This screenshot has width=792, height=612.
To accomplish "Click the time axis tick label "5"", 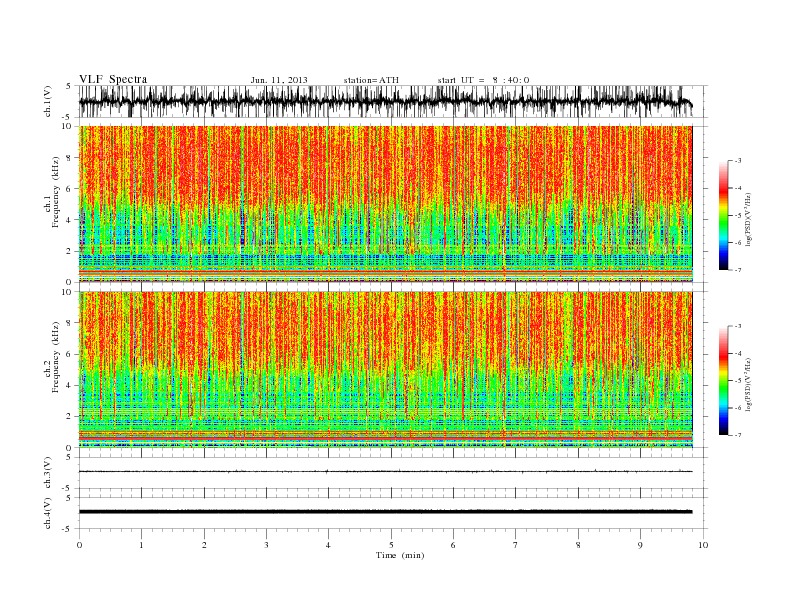I will pos(391,545).
